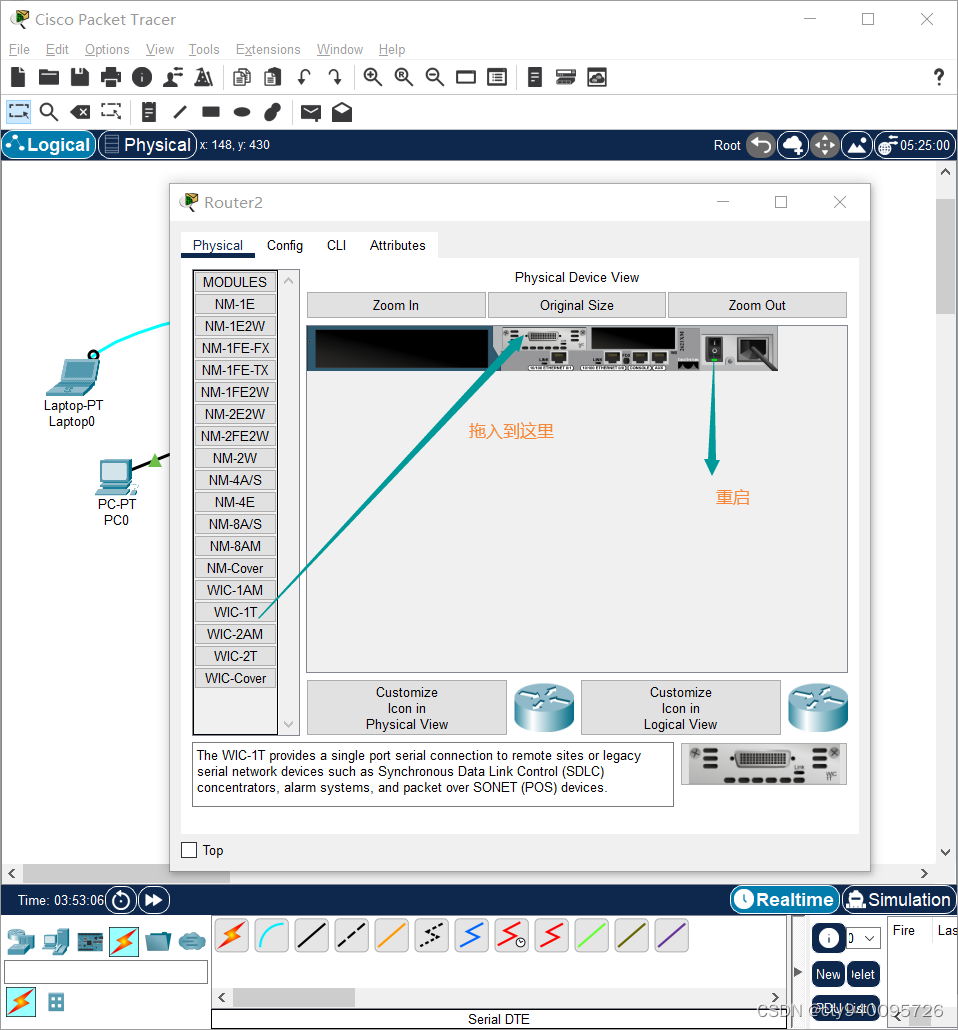Viewport: 958px width, 1030px height.
Task: Open the Tools menu
Action: pyautogui.click(x=204, y=49)
